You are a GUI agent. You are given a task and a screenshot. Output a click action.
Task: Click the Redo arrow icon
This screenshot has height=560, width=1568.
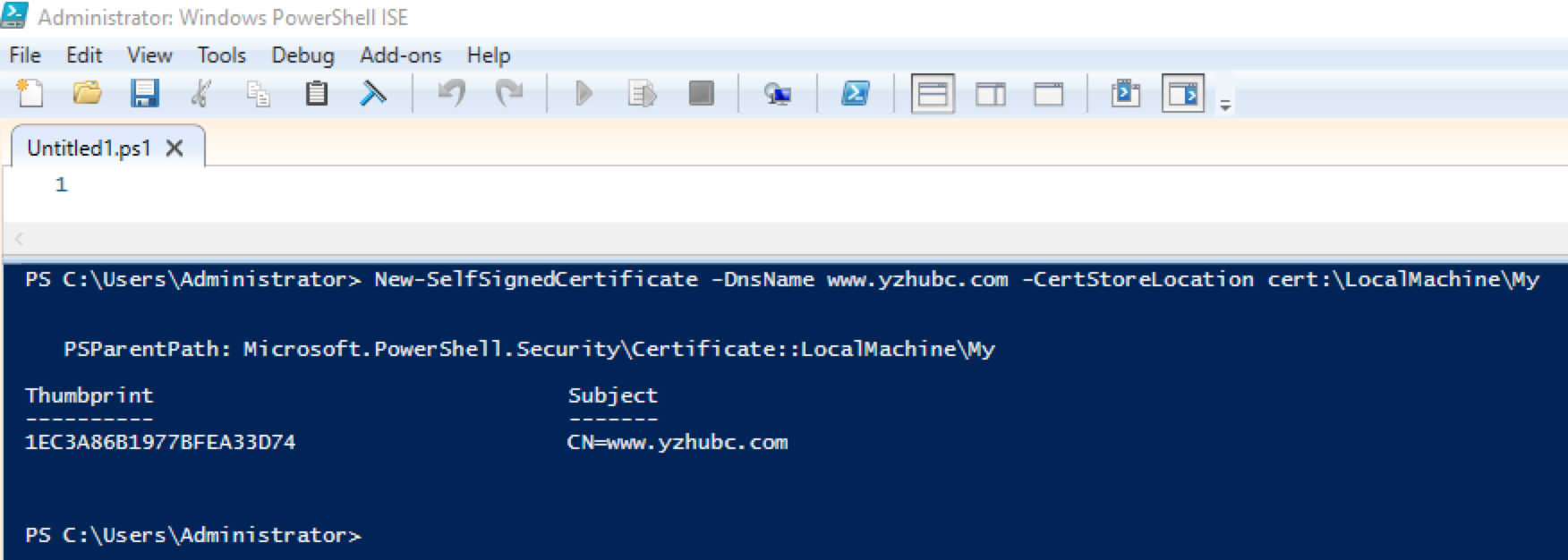pos(509,93)
